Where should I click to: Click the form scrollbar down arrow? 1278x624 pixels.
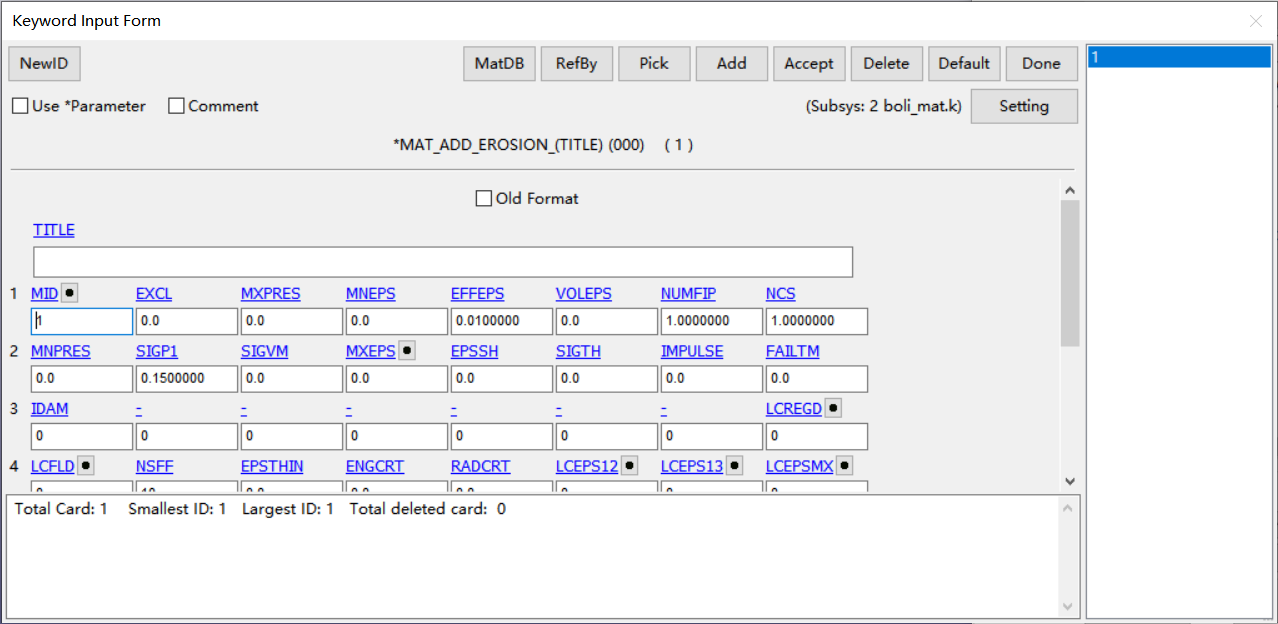click(1070, 482)
